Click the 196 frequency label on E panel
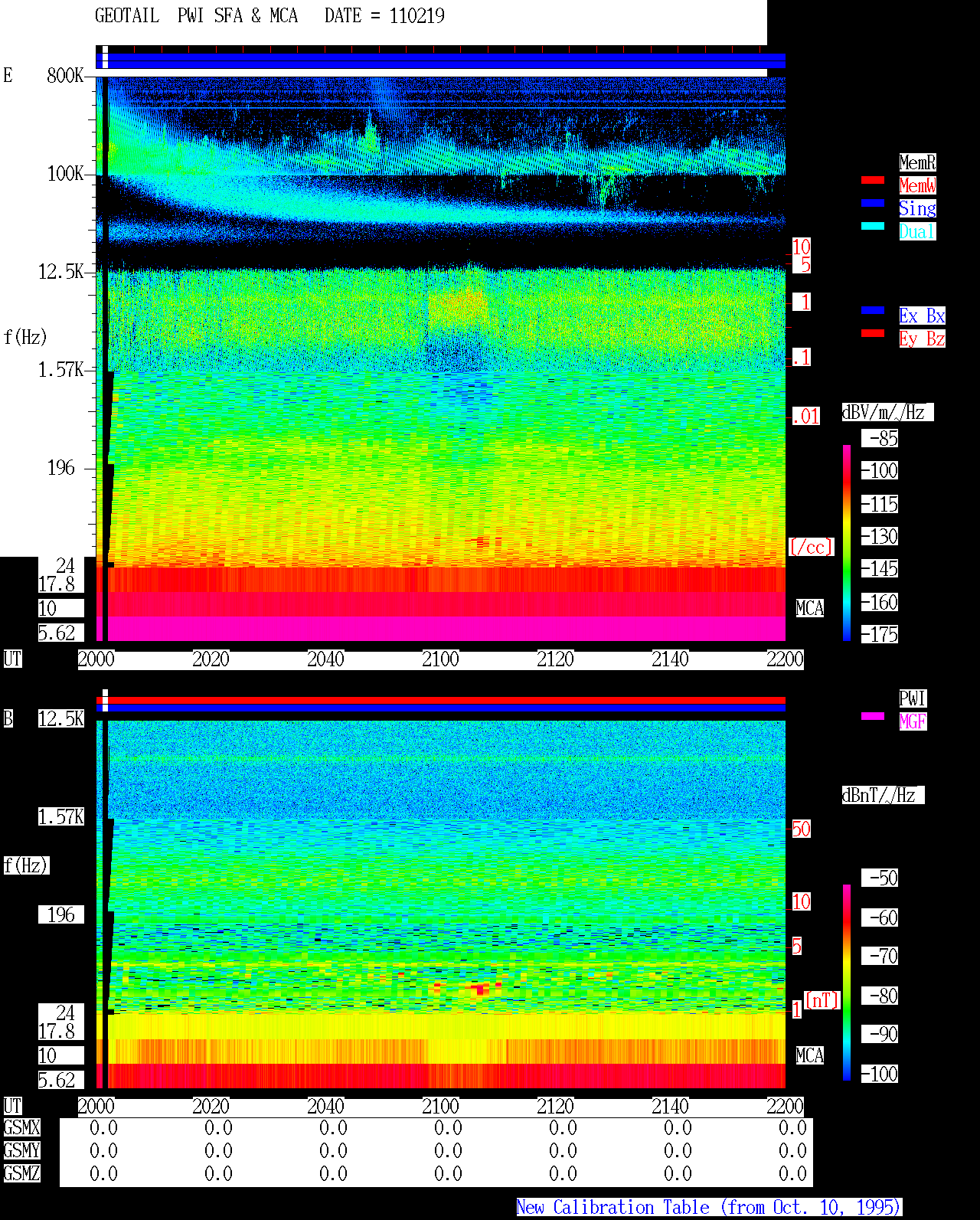Screen dimensions: 980x1220 click(61, 467)
